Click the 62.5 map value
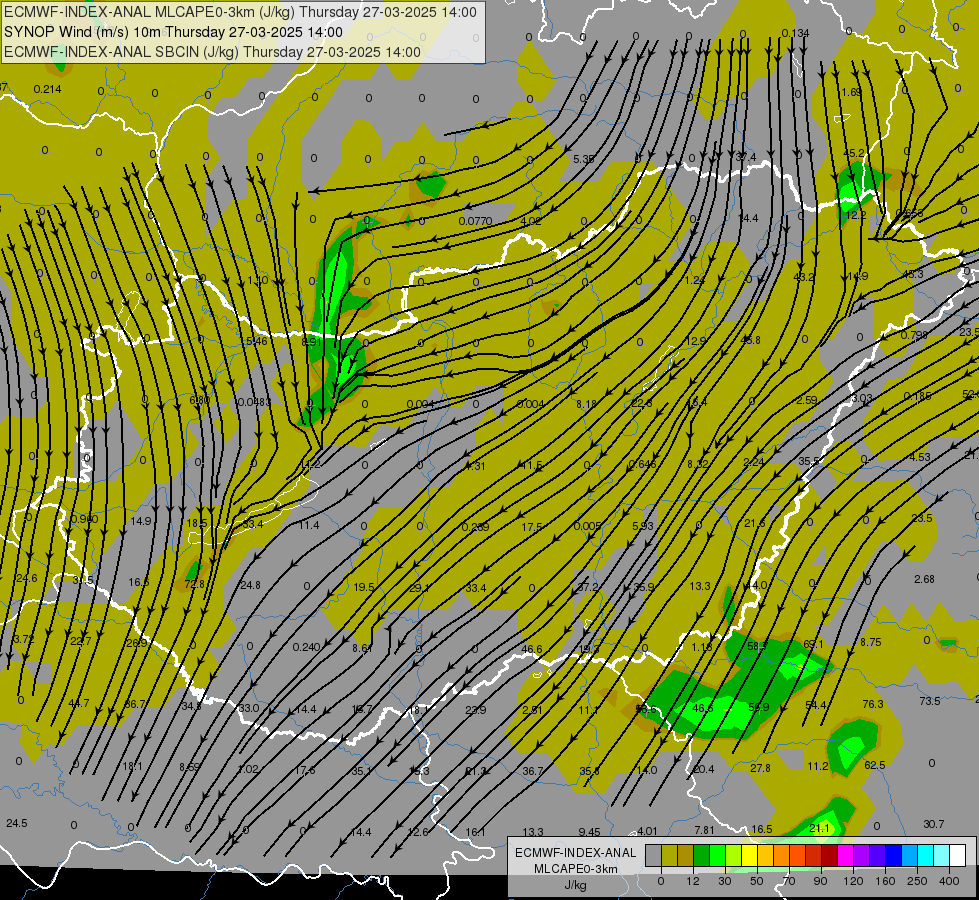The height and width of the screenshot is (900, 979). point(875,765)
